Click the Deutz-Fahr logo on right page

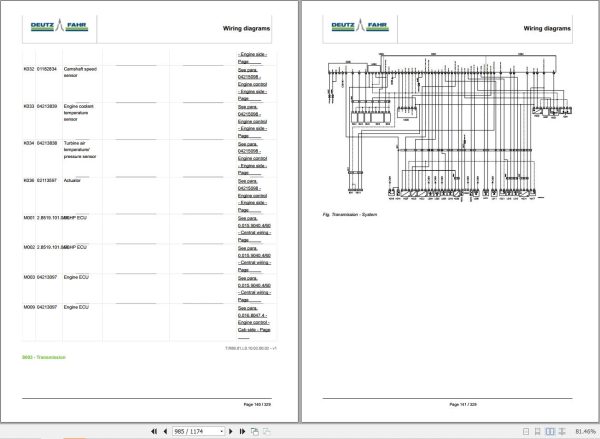pos(360,26)
